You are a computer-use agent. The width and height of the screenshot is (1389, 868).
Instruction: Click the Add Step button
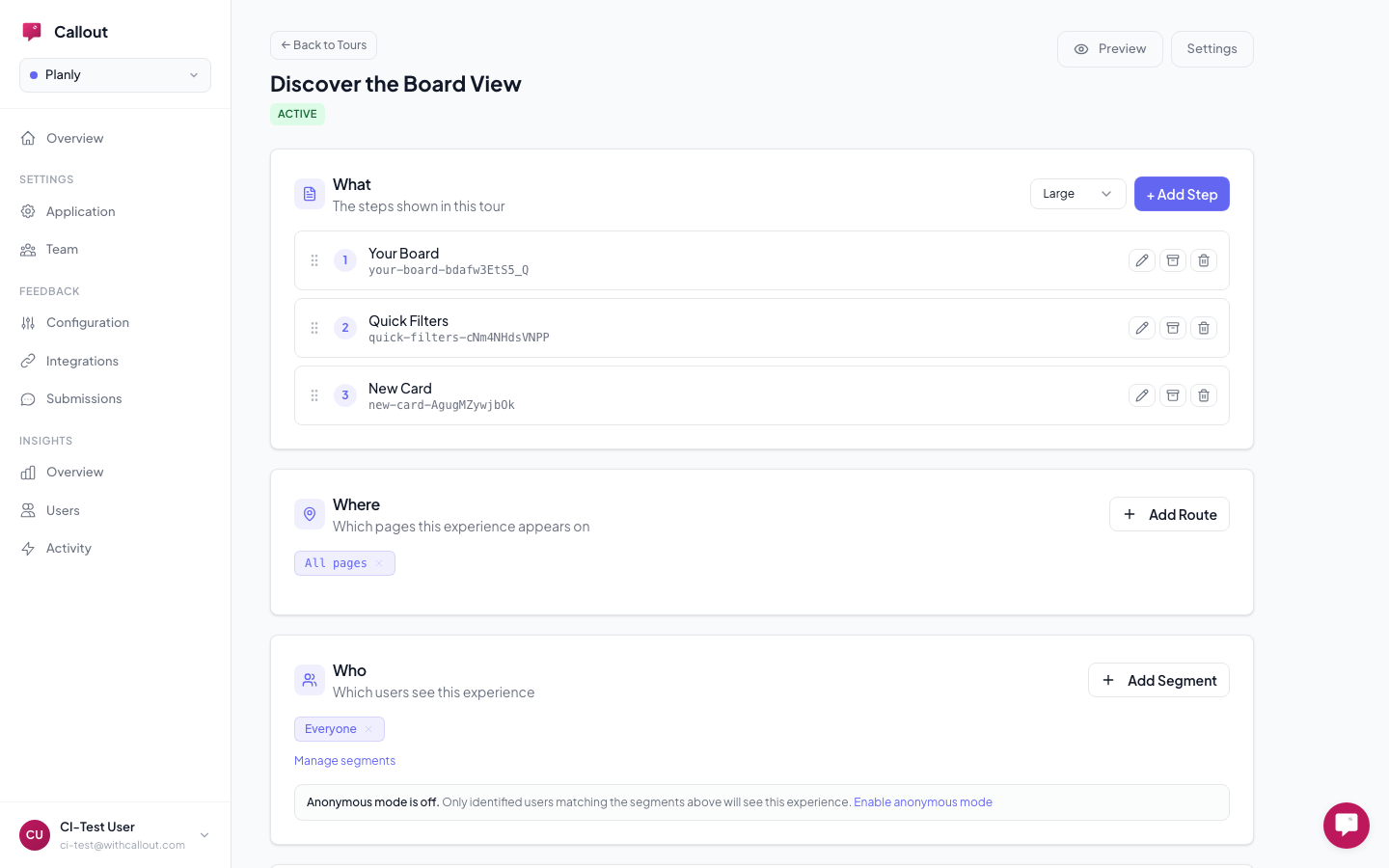[x=1181, y=194]
